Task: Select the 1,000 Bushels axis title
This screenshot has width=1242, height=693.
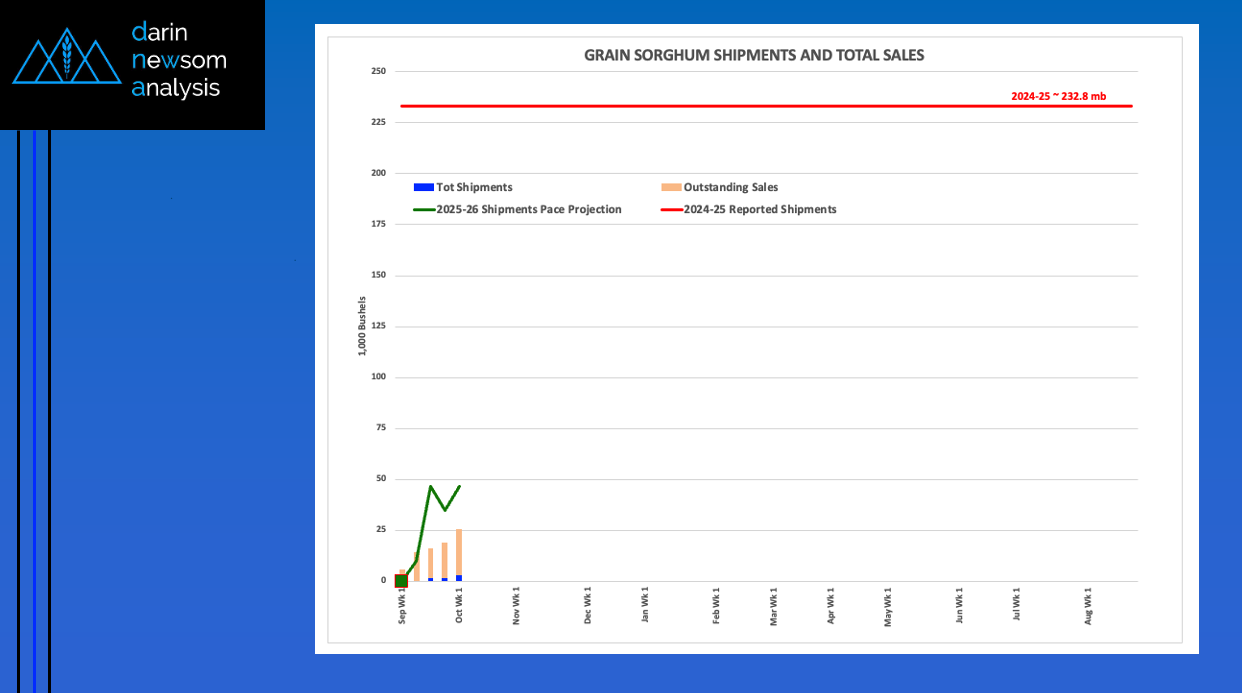Action: tap(362, 325)
